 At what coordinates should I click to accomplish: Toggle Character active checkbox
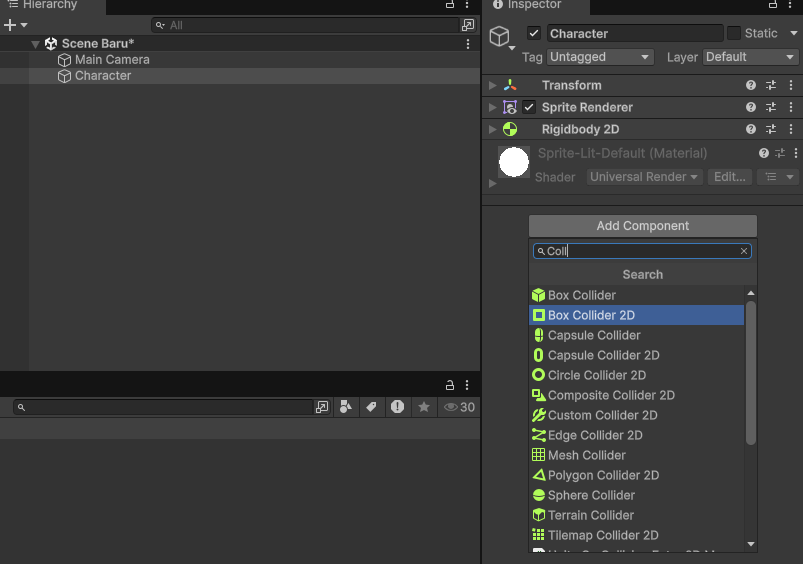[534, 34]
